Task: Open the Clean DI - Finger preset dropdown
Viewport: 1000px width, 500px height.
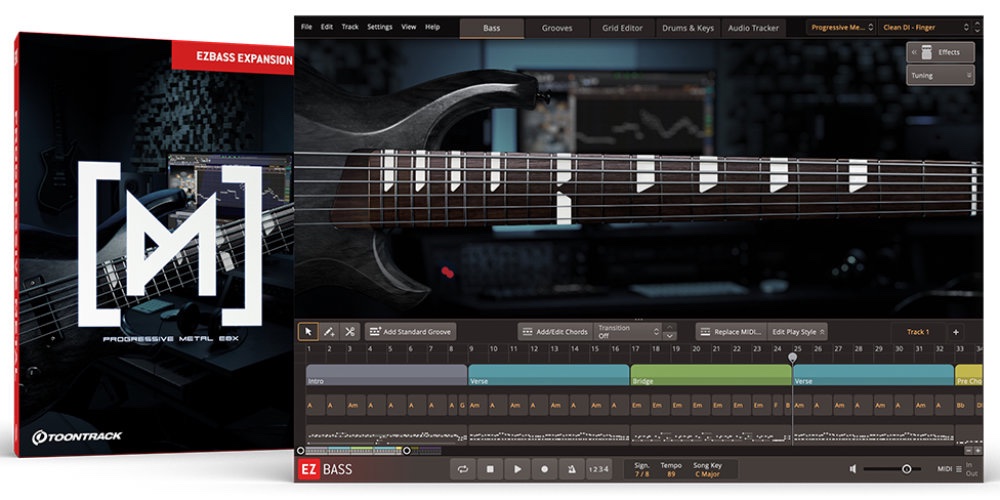Action: pos(921,28)
